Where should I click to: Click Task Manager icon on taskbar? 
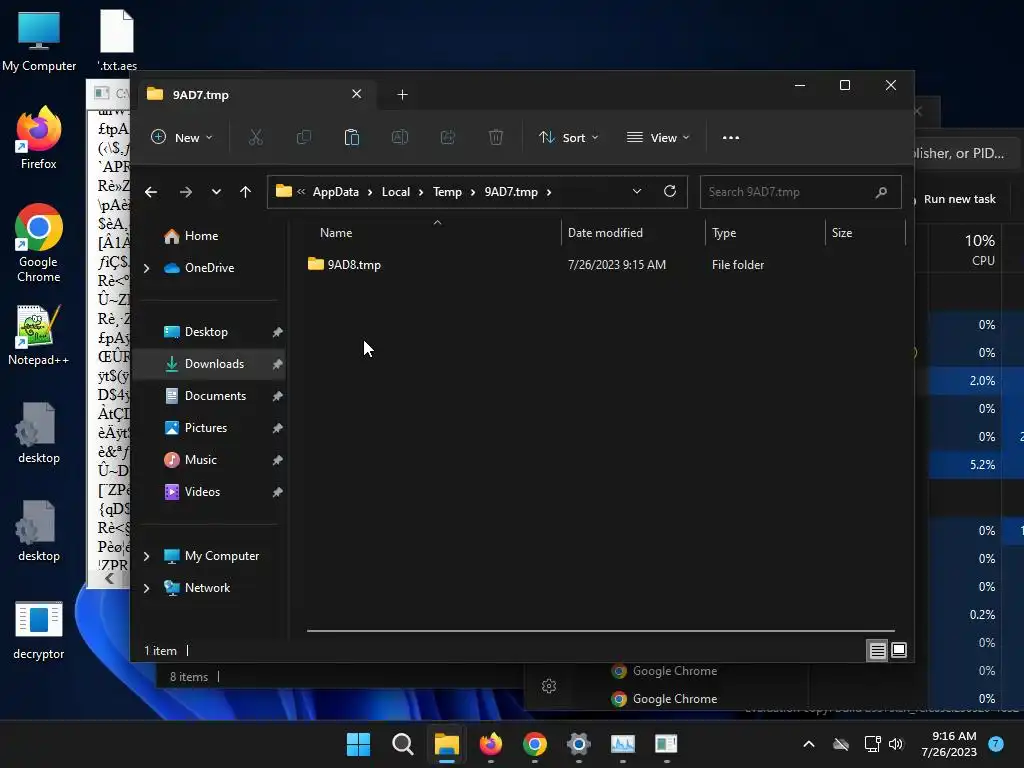tap(622, 744)
